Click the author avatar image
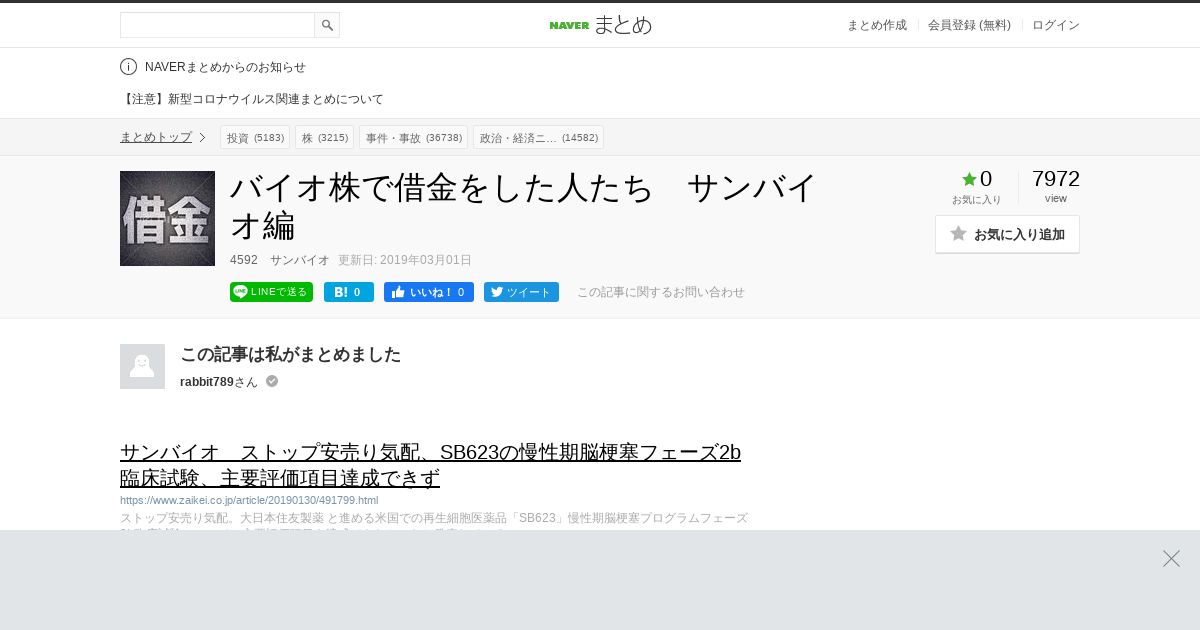 (x=142, y=366)
